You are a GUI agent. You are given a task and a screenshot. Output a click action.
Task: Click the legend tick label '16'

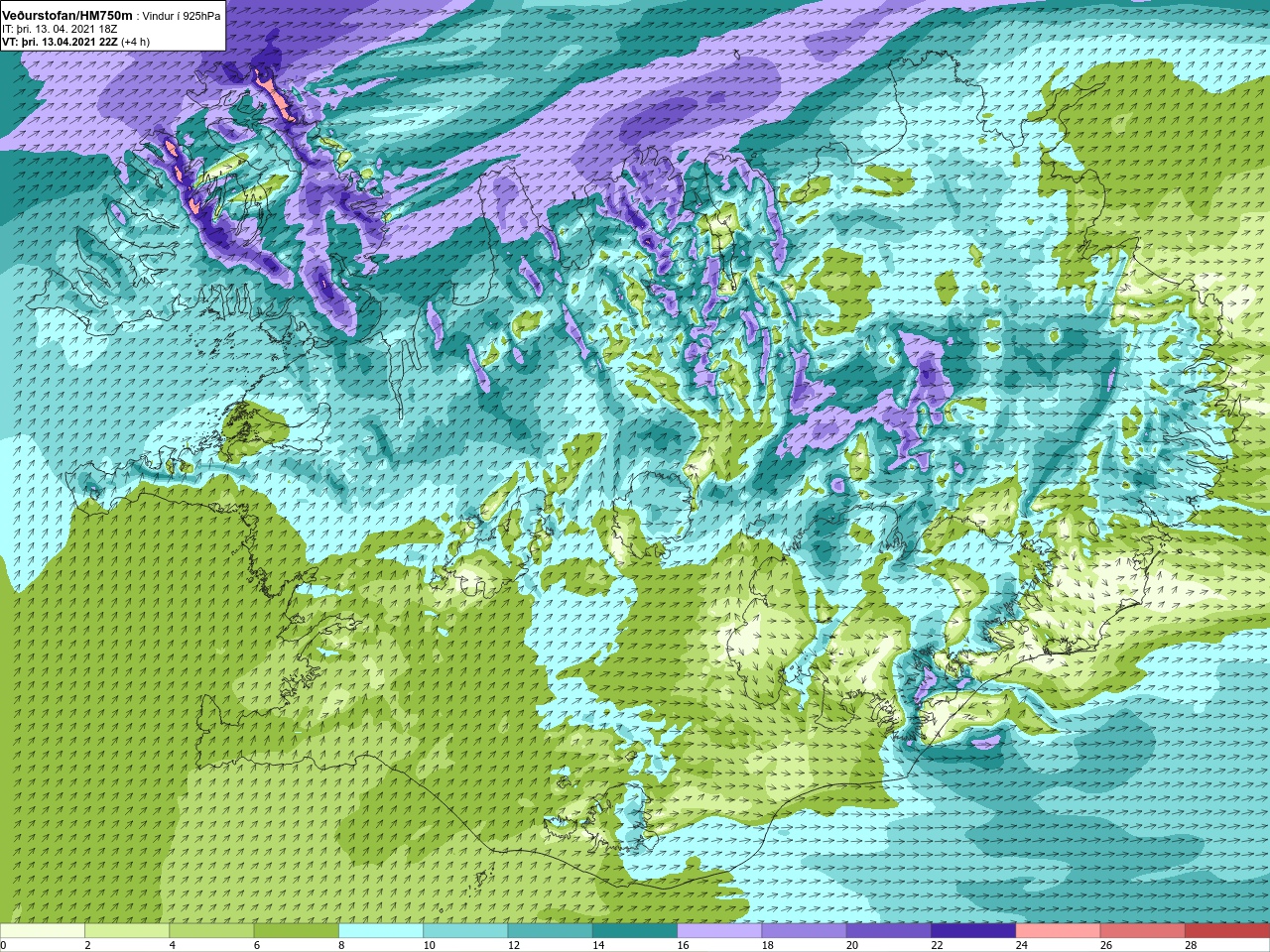(x=683, y=945)
